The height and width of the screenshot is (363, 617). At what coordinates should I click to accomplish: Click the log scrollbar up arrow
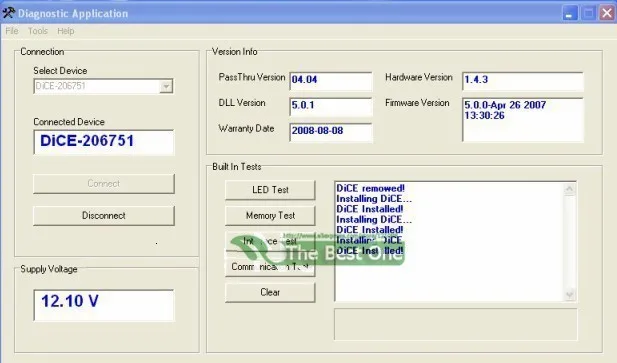pyautogui.click(x=569, y=189)
